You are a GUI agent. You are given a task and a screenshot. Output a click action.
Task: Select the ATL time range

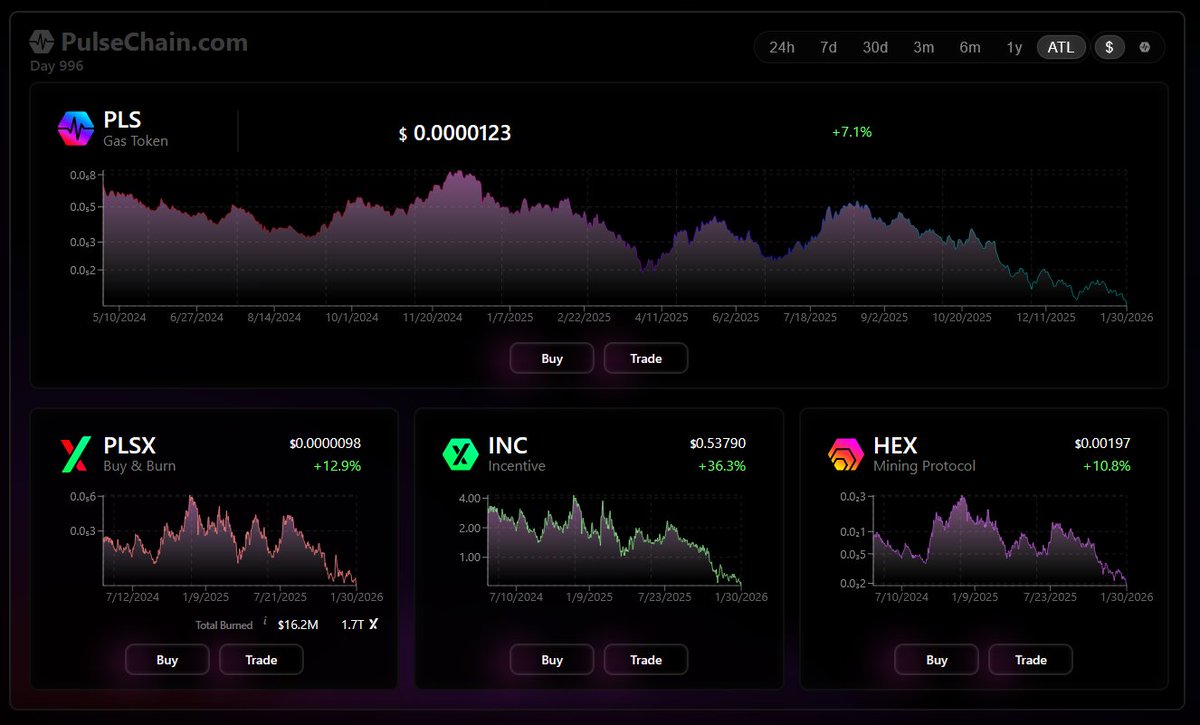point(1061,47)
